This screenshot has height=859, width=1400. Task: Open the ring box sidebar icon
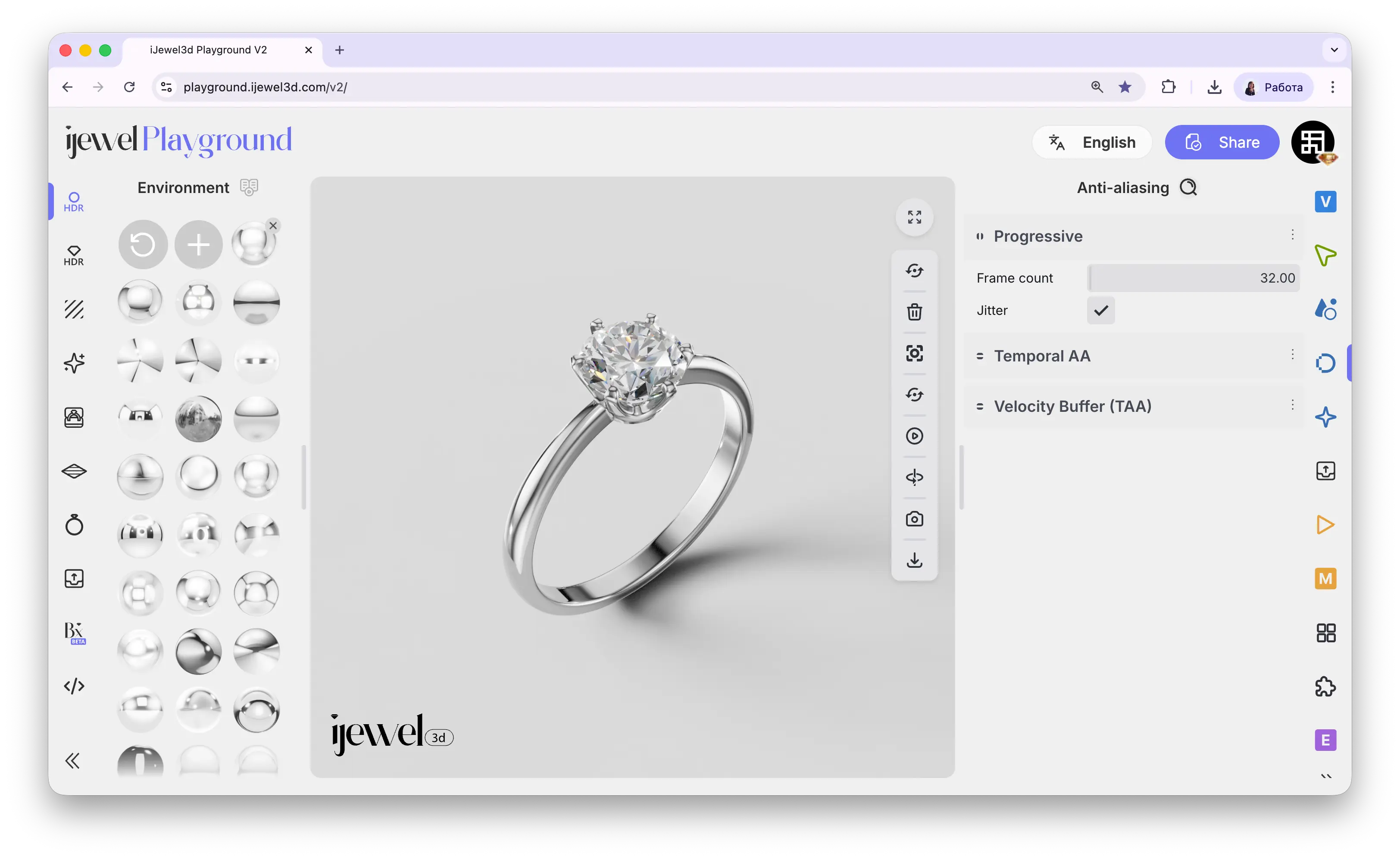[74, 417]
